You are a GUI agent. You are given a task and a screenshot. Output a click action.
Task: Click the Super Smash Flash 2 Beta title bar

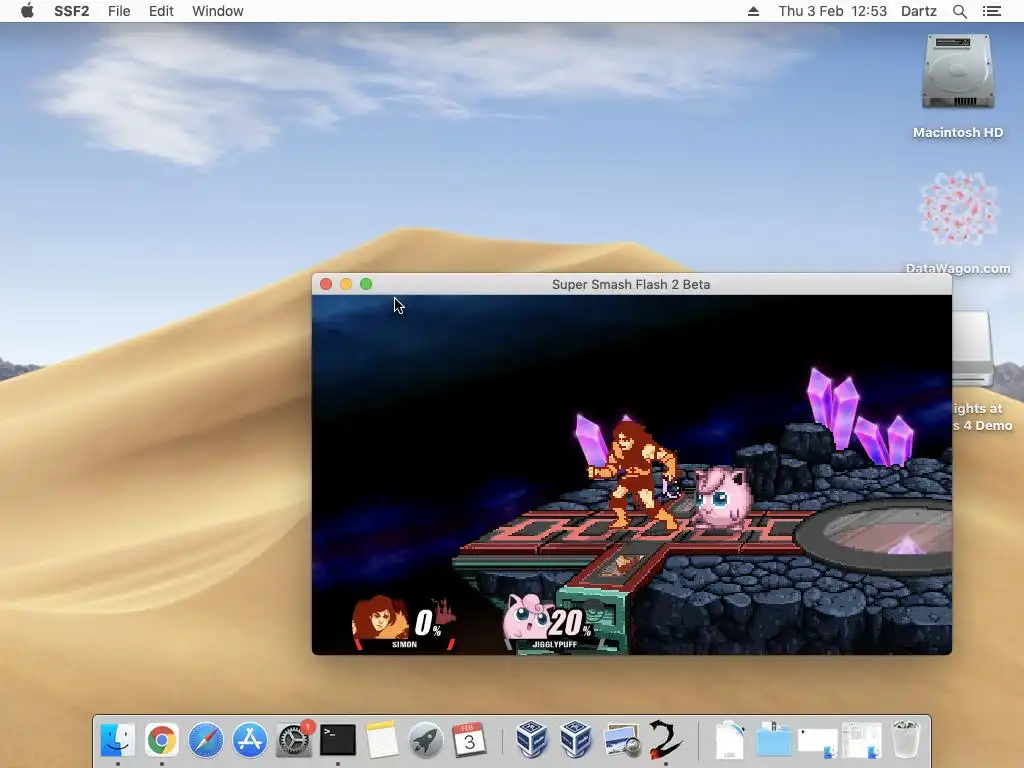[x=631, y=284]
